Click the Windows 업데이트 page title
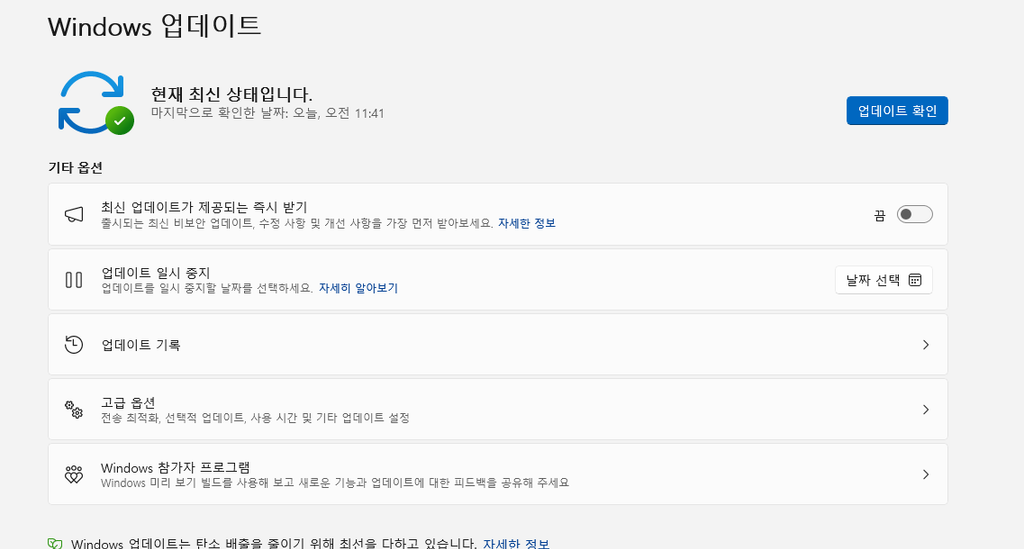1024x549 pixels. [154, 26]
